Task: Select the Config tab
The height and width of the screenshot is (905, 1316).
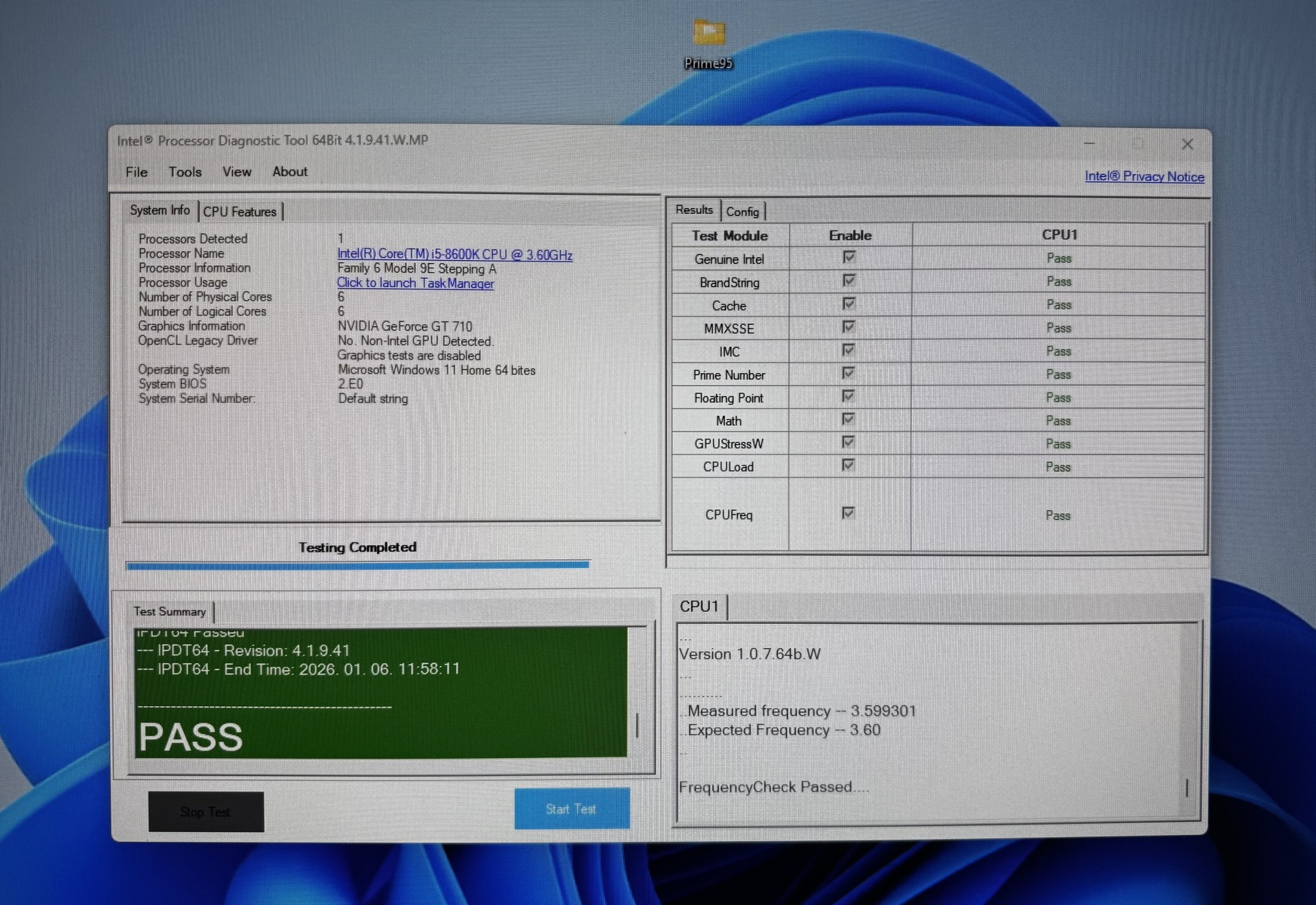Action: (742, 212)
